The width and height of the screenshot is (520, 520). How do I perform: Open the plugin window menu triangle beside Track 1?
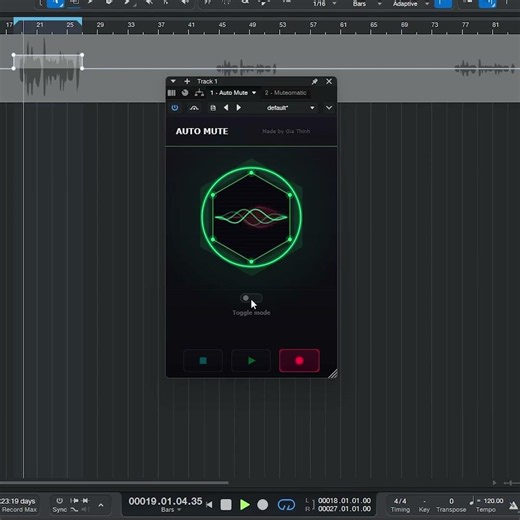[173, 81]
